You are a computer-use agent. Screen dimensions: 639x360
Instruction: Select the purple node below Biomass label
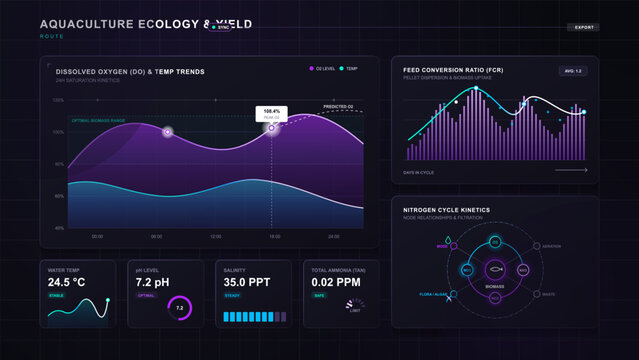[x=495, y=298]
